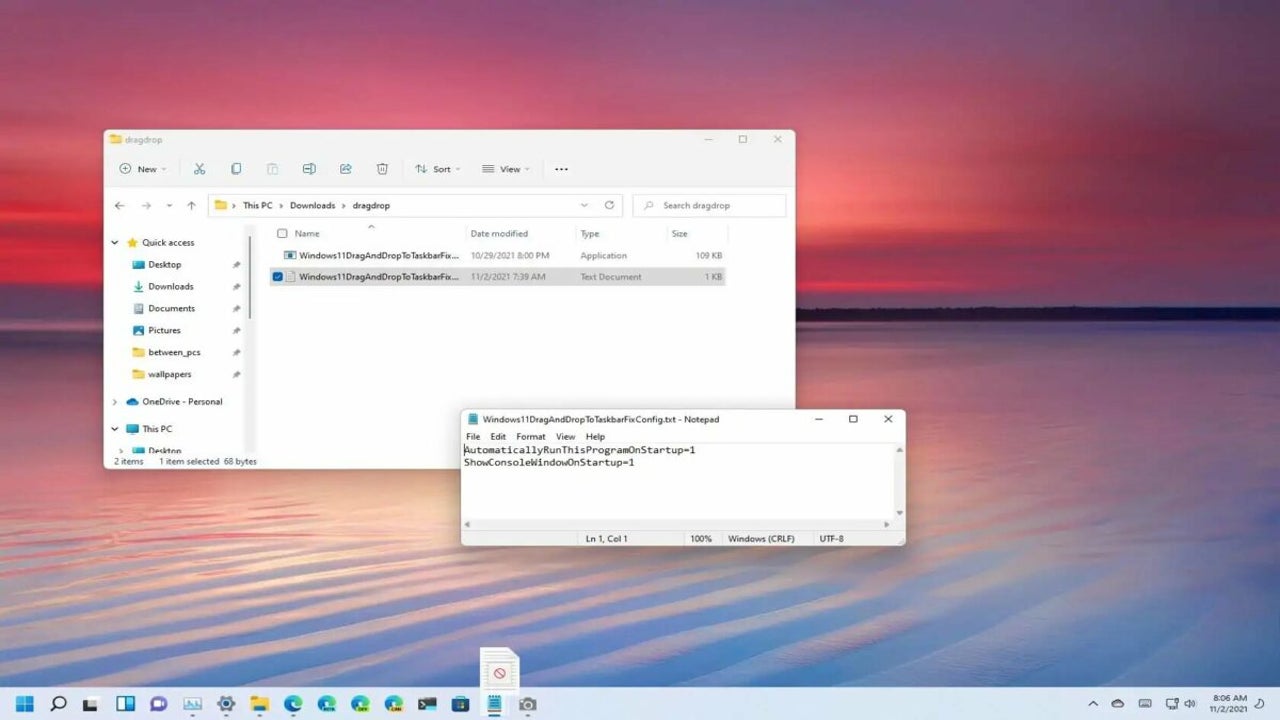Open the See more three-dots menu
Viewport: 1280px width, 720px height.
(561, 169)
